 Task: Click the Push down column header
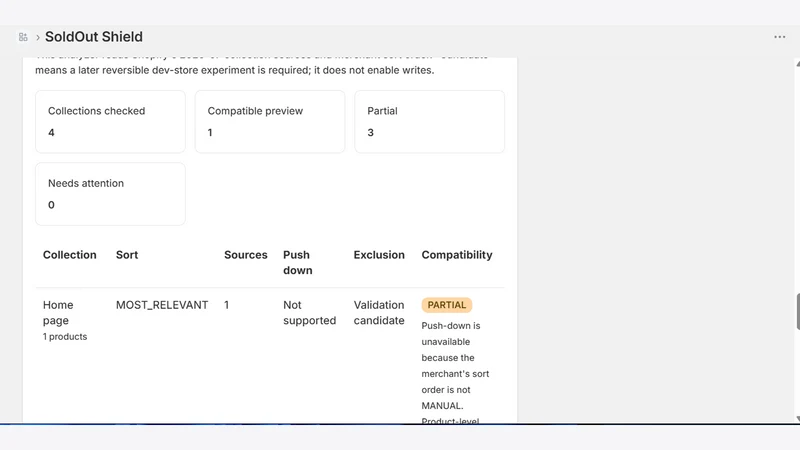coord(297,262)
